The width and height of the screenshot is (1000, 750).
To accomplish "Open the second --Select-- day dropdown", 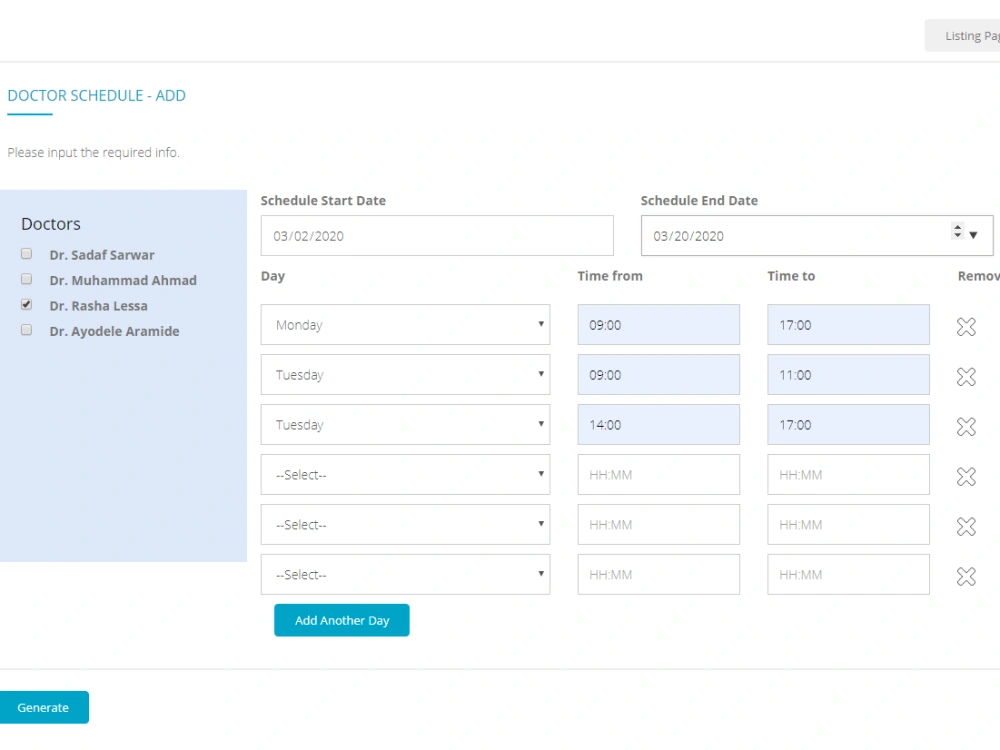I will 405,524.
